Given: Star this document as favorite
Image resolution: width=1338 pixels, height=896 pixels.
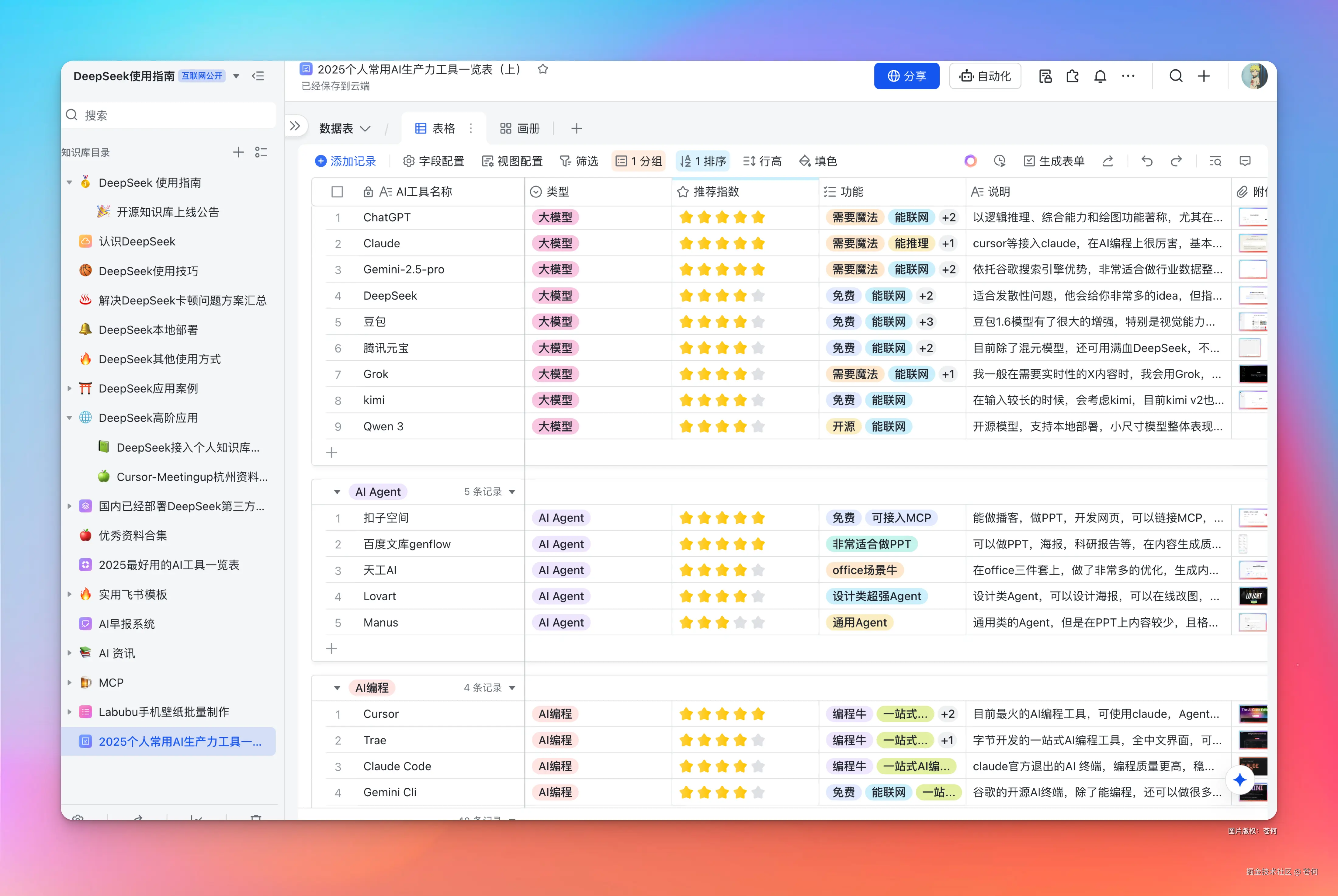Looking at the screenshot, I should point(543,69).
